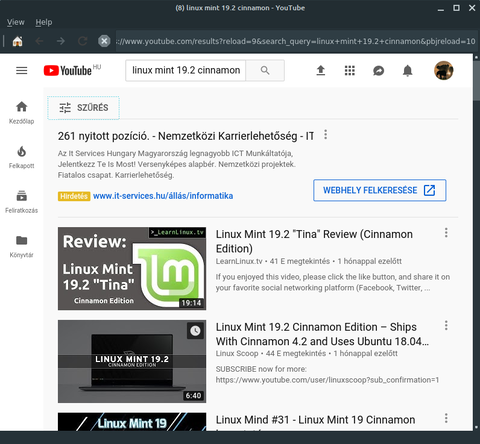Click the WEBHELY FELKERESÉSE button
This screenshot has width=480, height=444.
point(380,190)
